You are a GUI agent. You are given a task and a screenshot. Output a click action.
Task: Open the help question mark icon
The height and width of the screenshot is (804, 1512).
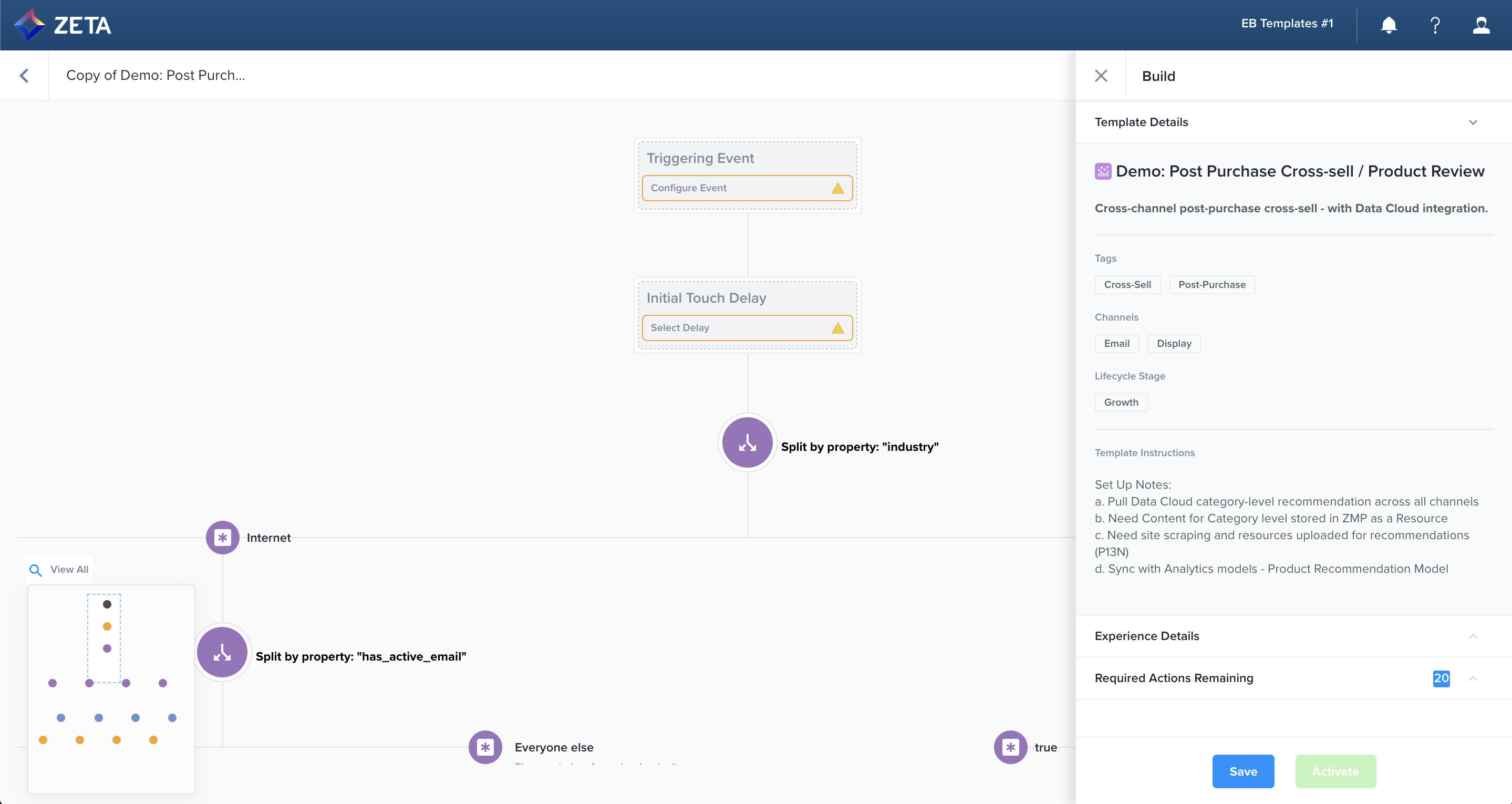(x=1435, y=25)
